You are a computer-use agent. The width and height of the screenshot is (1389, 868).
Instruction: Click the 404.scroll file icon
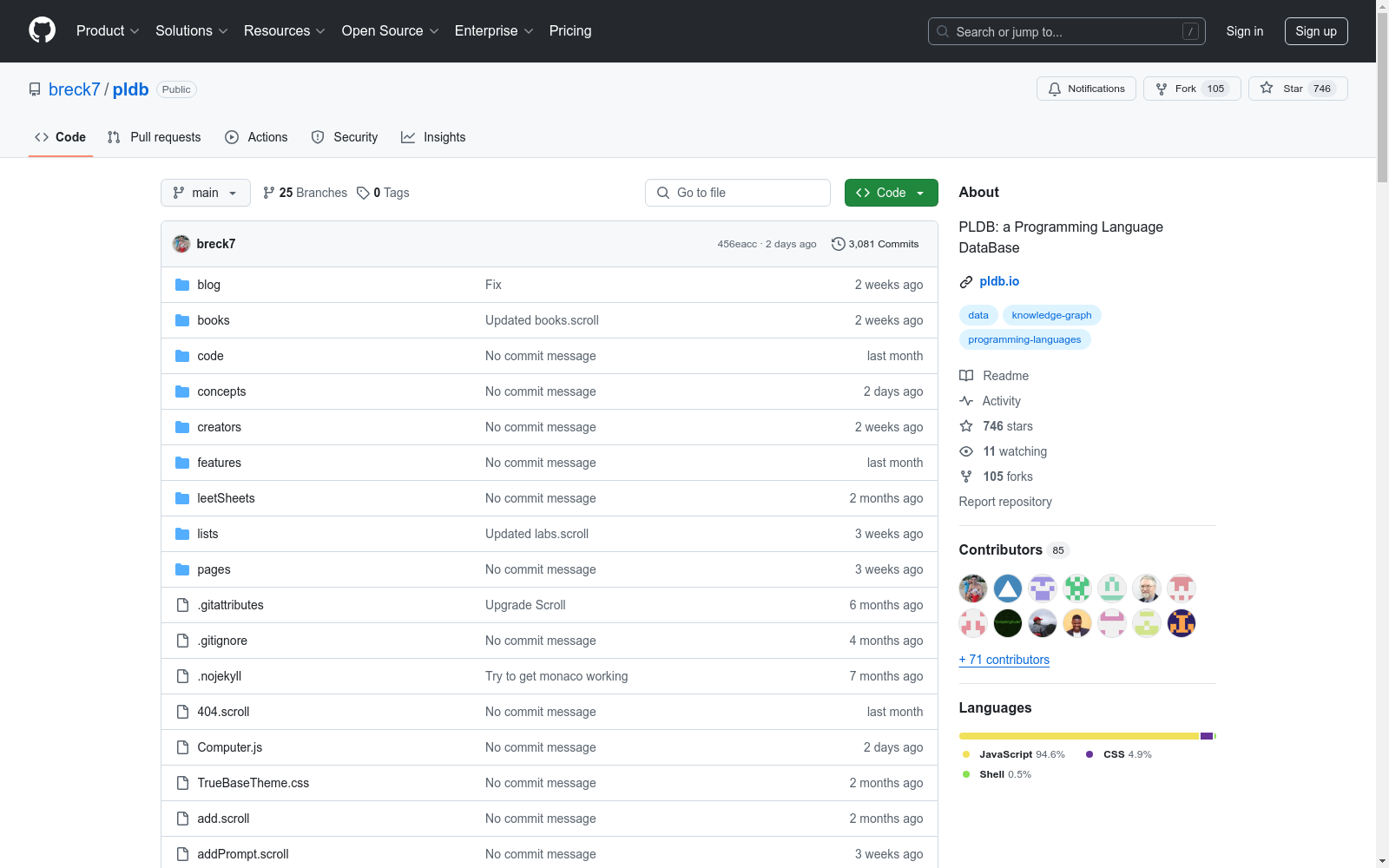[x=182, y=712]
